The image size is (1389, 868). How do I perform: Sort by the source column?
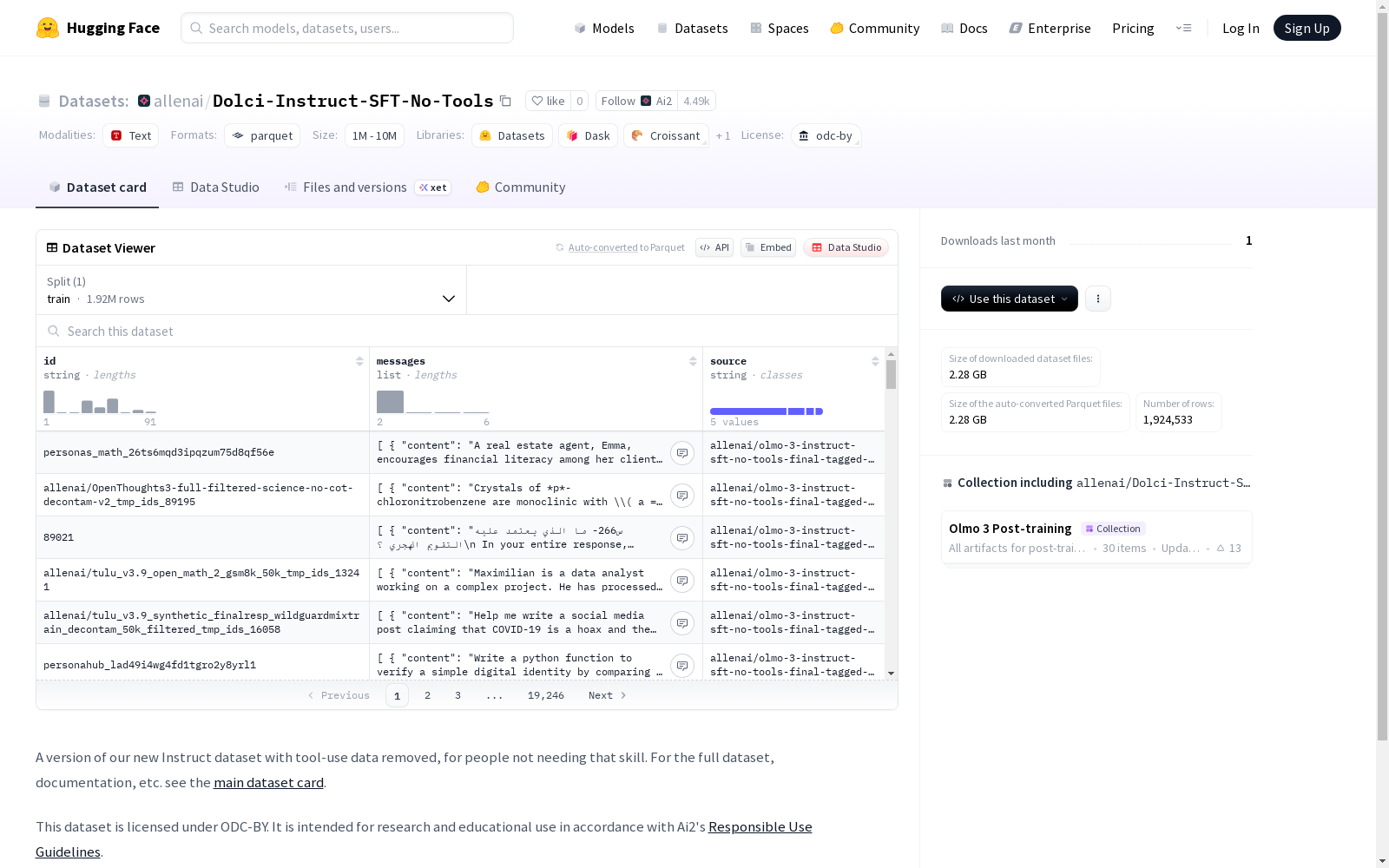pos(875,361)
